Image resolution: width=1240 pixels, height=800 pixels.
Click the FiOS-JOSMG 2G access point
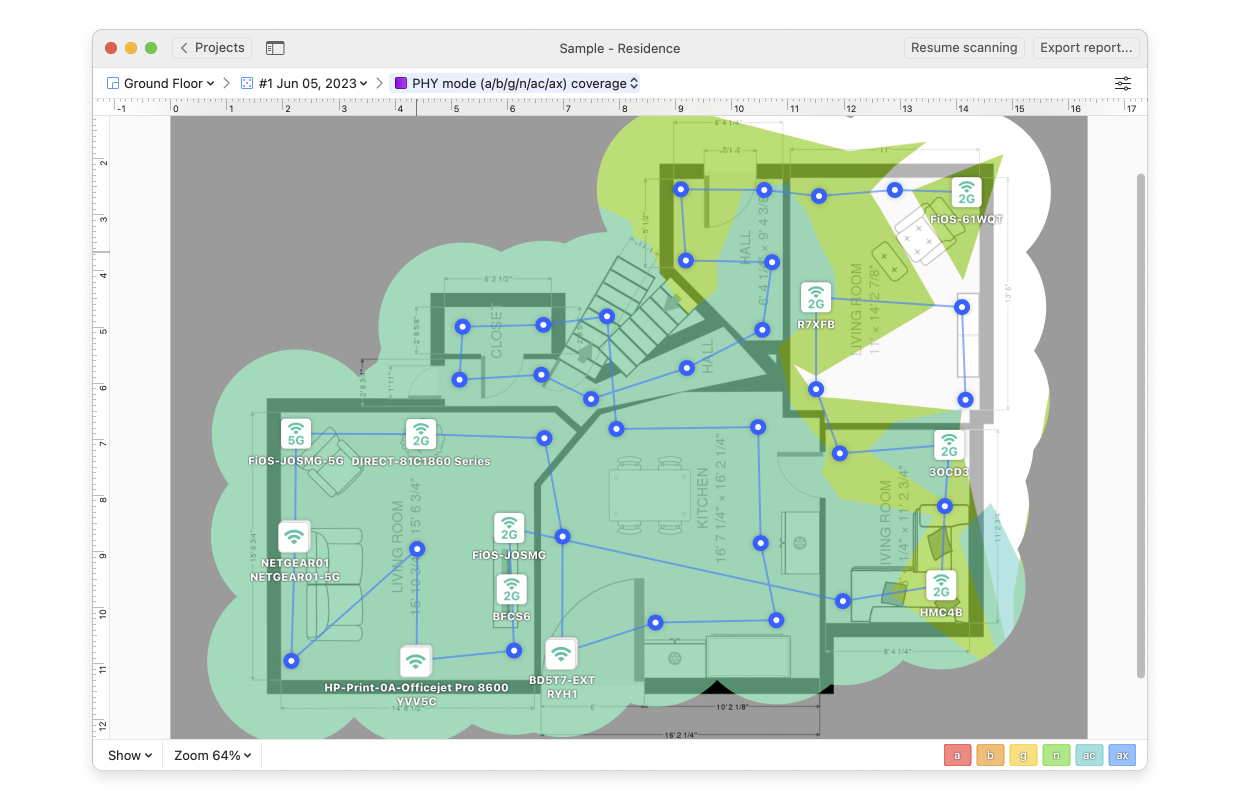(509, 528)
